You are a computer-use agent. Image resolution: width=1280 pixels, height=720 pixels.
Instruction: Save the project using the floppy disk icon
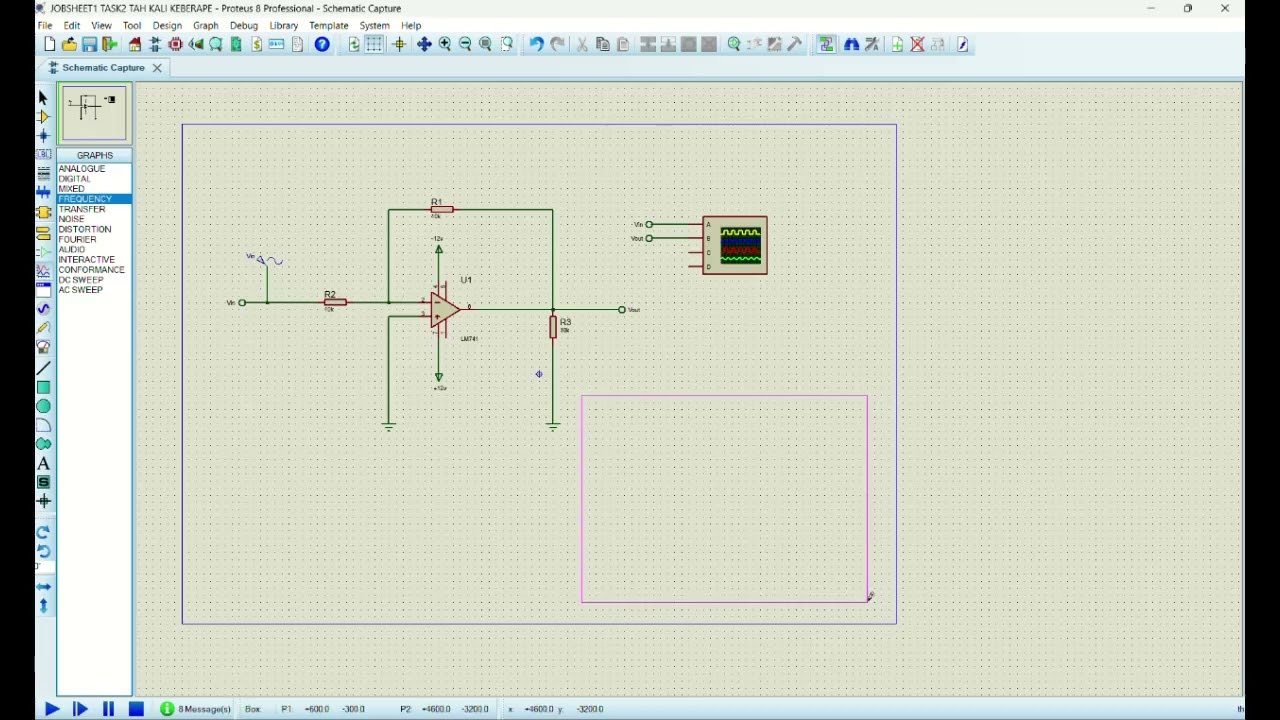(x=89, y=44)
